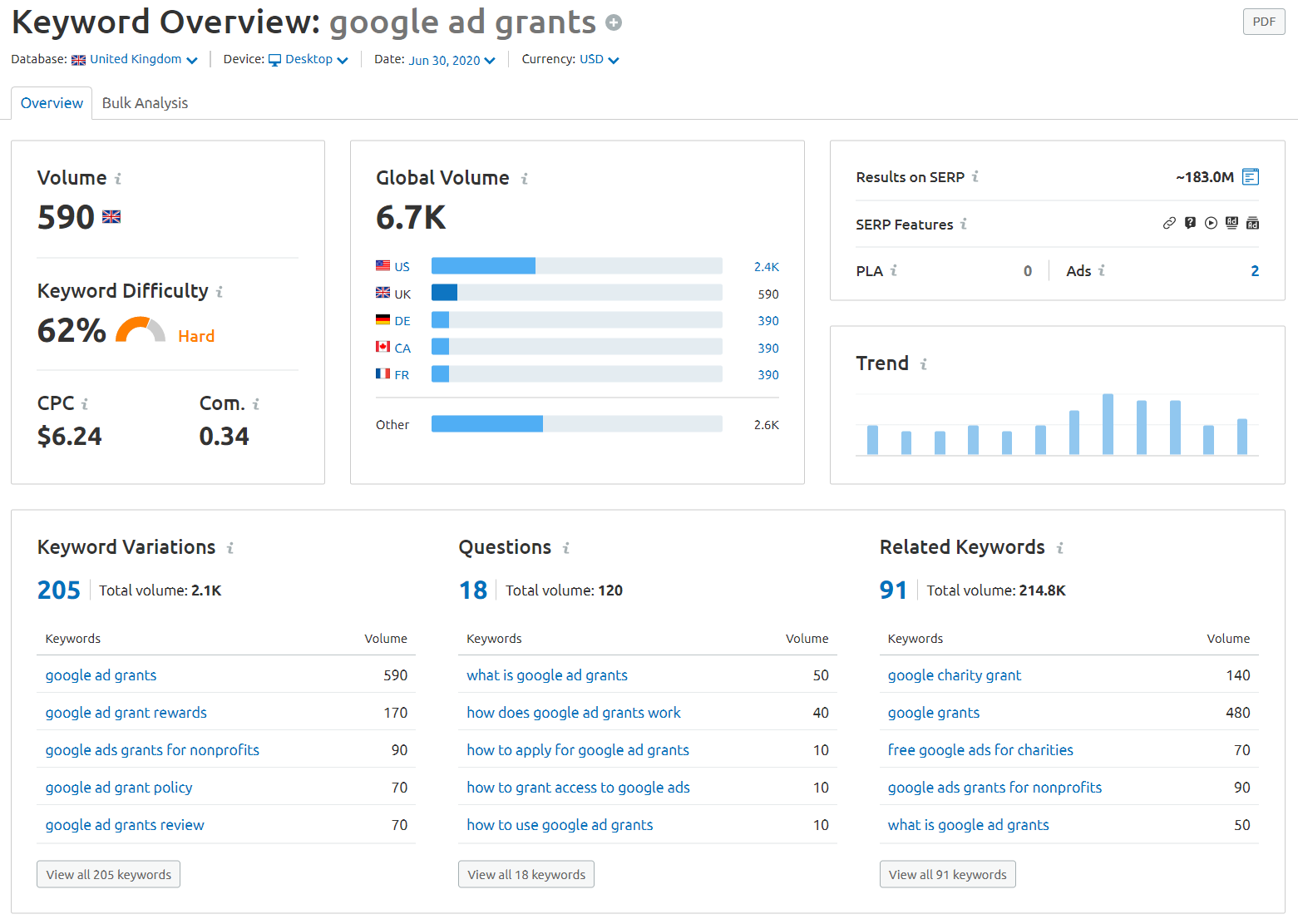The width and height of the screenshot is (1298, 924).
Task: Click the FR country link in Global Volume
Action: [402, 375]
